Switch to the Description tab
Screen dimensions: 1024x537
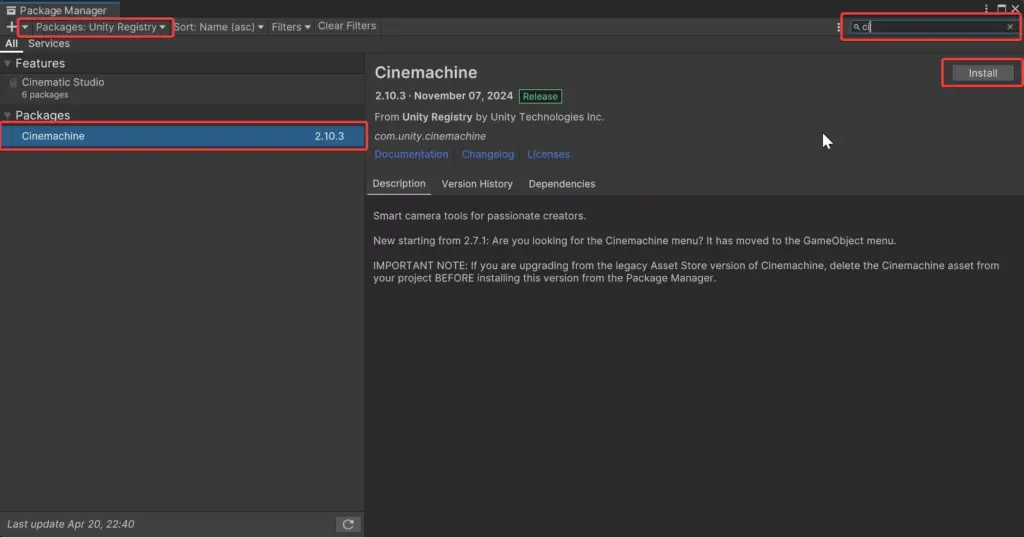[398, 184]
